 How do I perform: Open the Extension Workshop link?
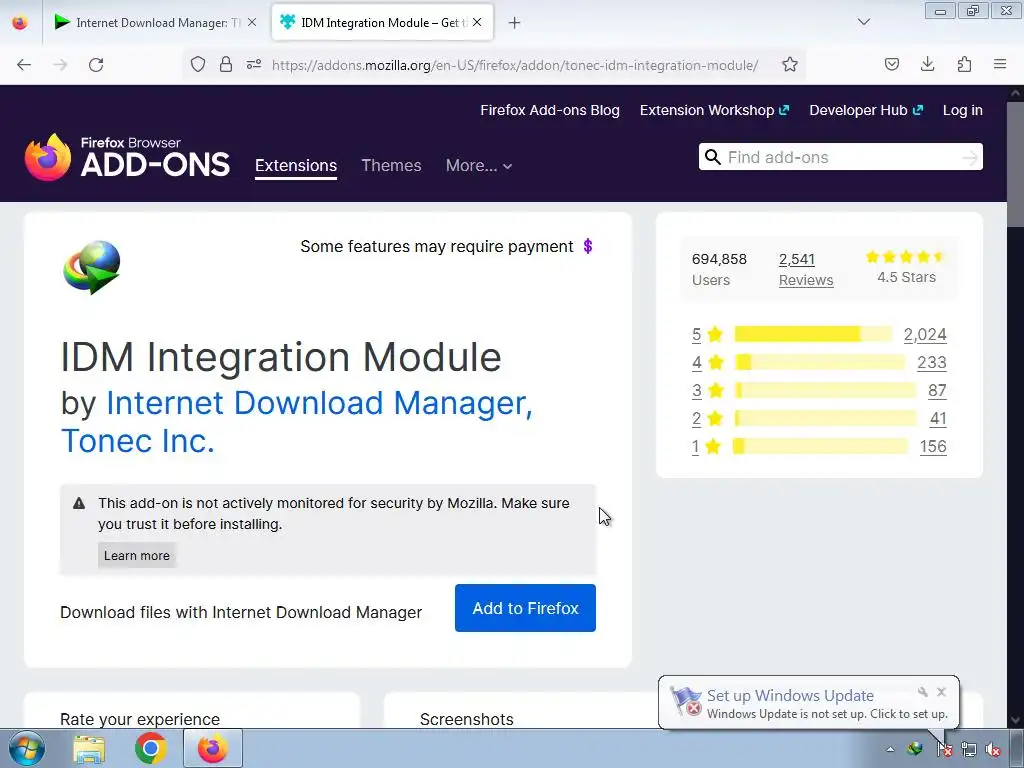[714, 110]
